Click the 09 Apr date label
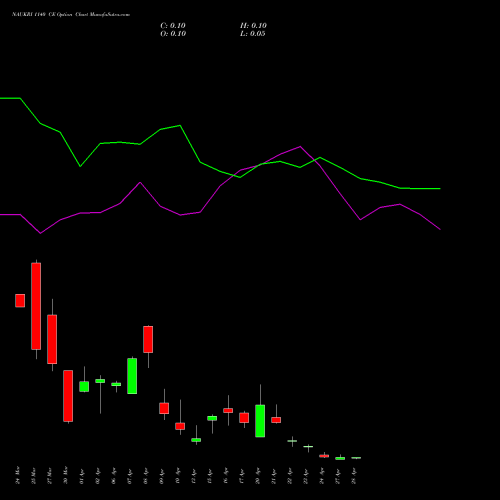This screenshot has width=500, height=500. [162, 476]
